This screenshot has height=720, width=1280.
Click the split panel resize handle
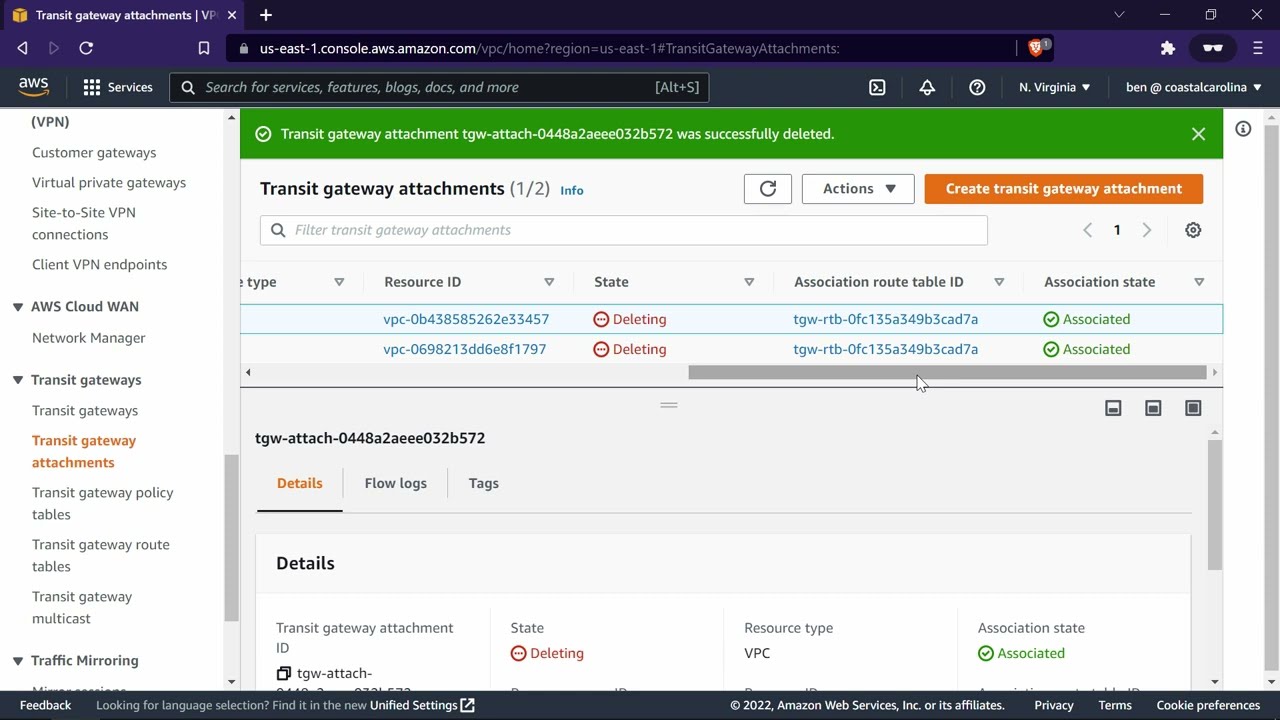[x=669, y=405]
